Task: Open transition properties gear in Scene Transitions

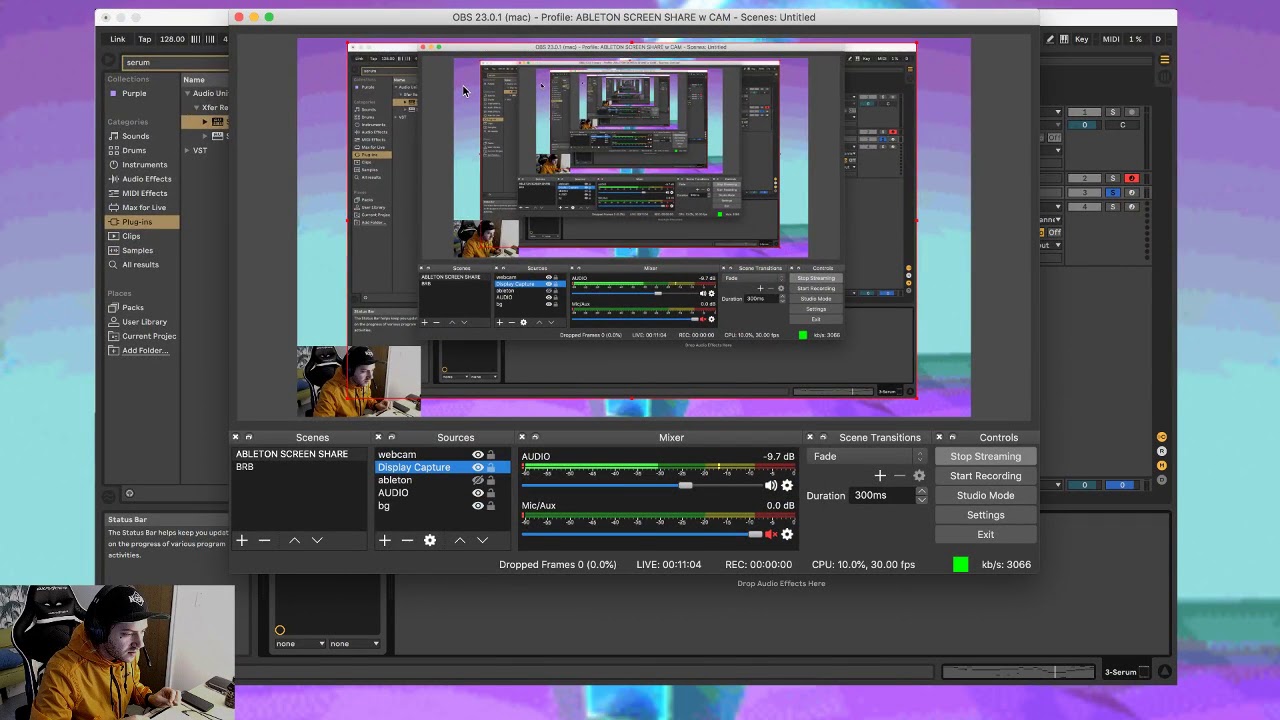Action: [x=920, y=476]
